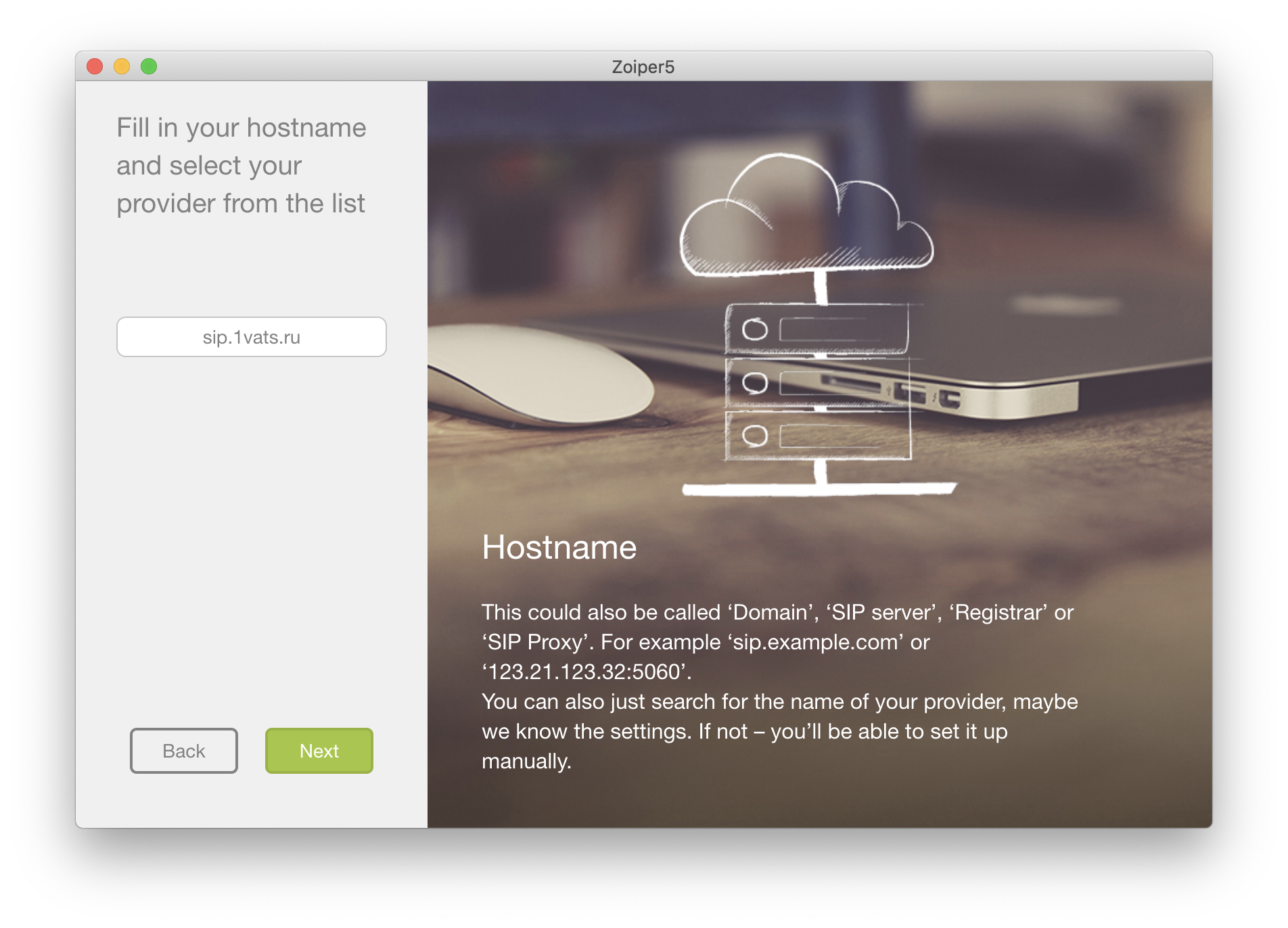This screenshot has width=1288, height=928.
Task: Click the Next button
Action: [x=319, y=751]
